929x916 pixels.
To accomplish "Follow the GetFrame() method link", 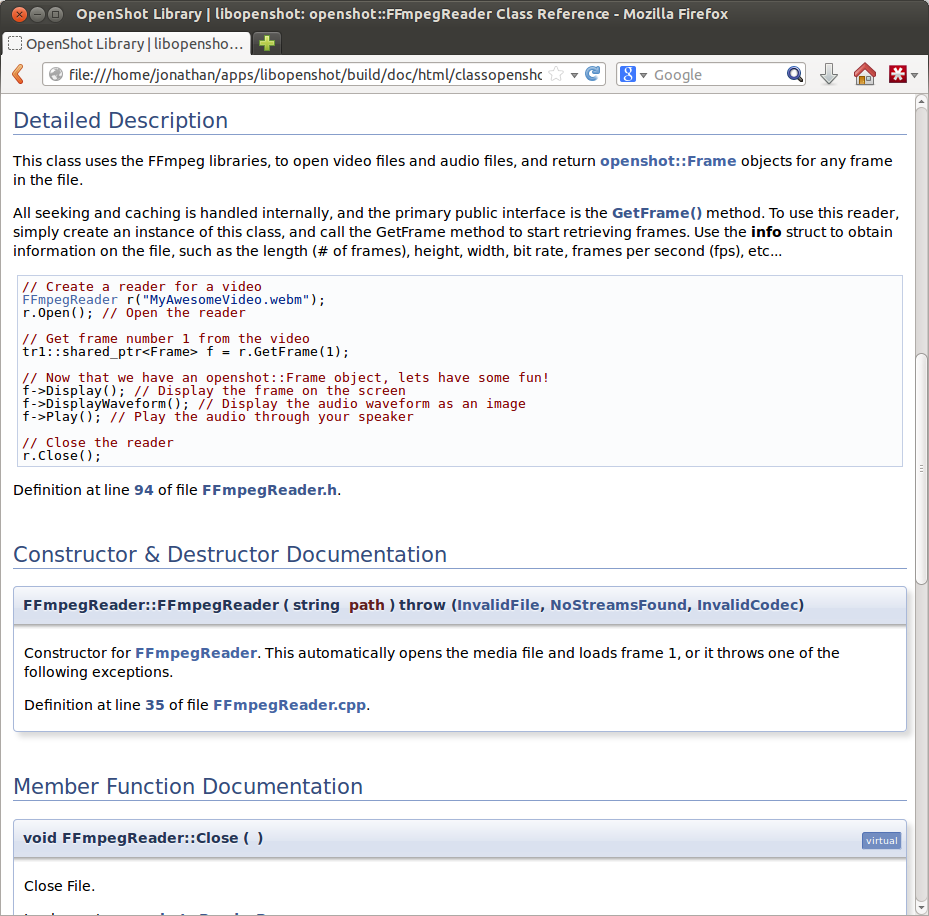I will point(656,213).
